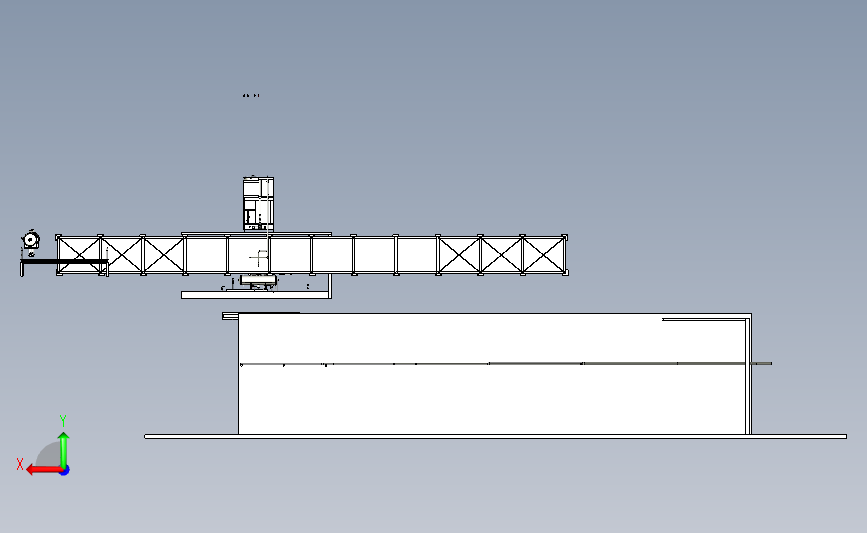Click the red X axis arrow of the triad

click(x=43, y=470)
